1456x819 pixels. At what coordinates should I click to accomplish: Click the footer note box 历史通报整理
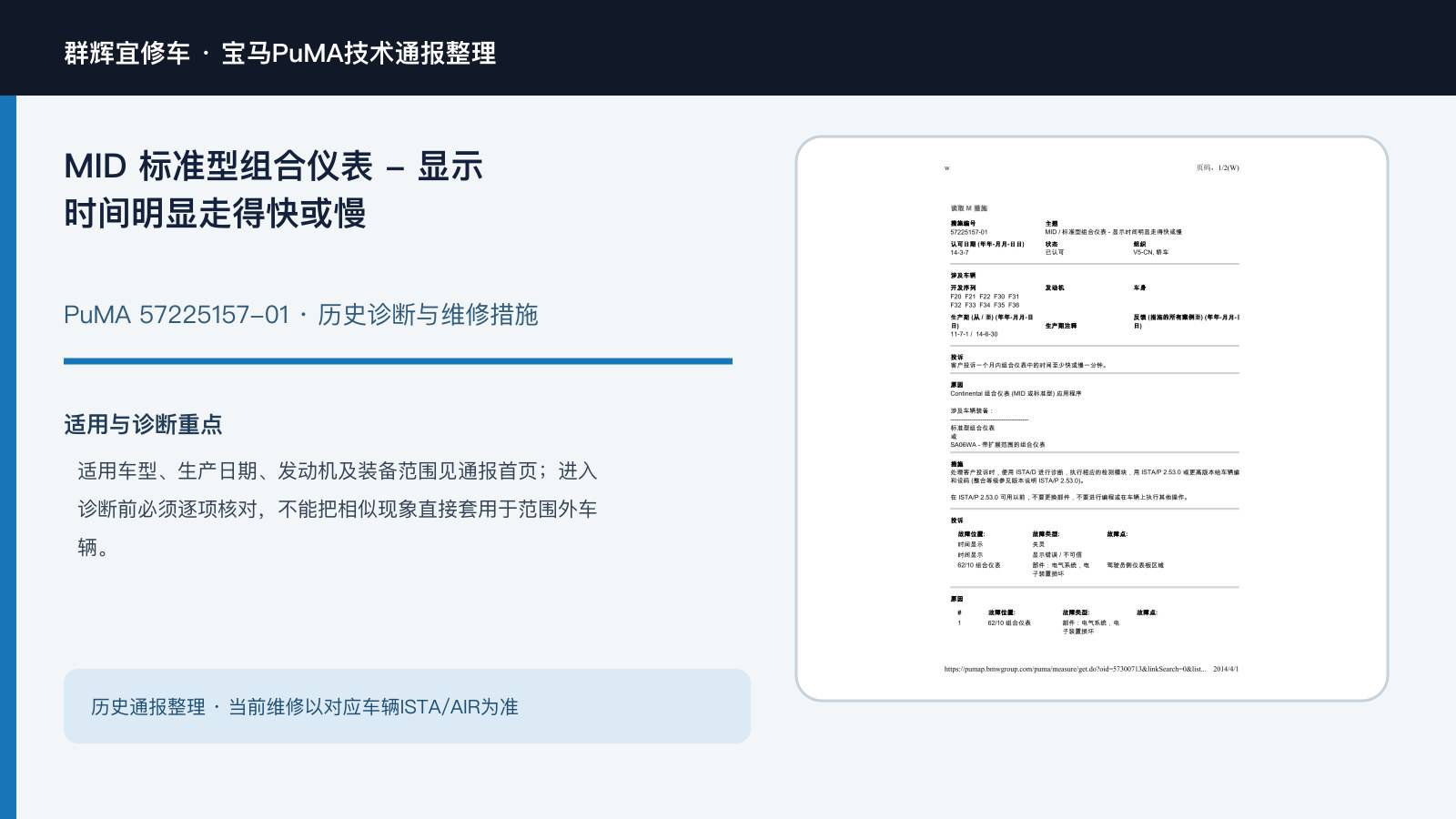[x=407, y=706]
